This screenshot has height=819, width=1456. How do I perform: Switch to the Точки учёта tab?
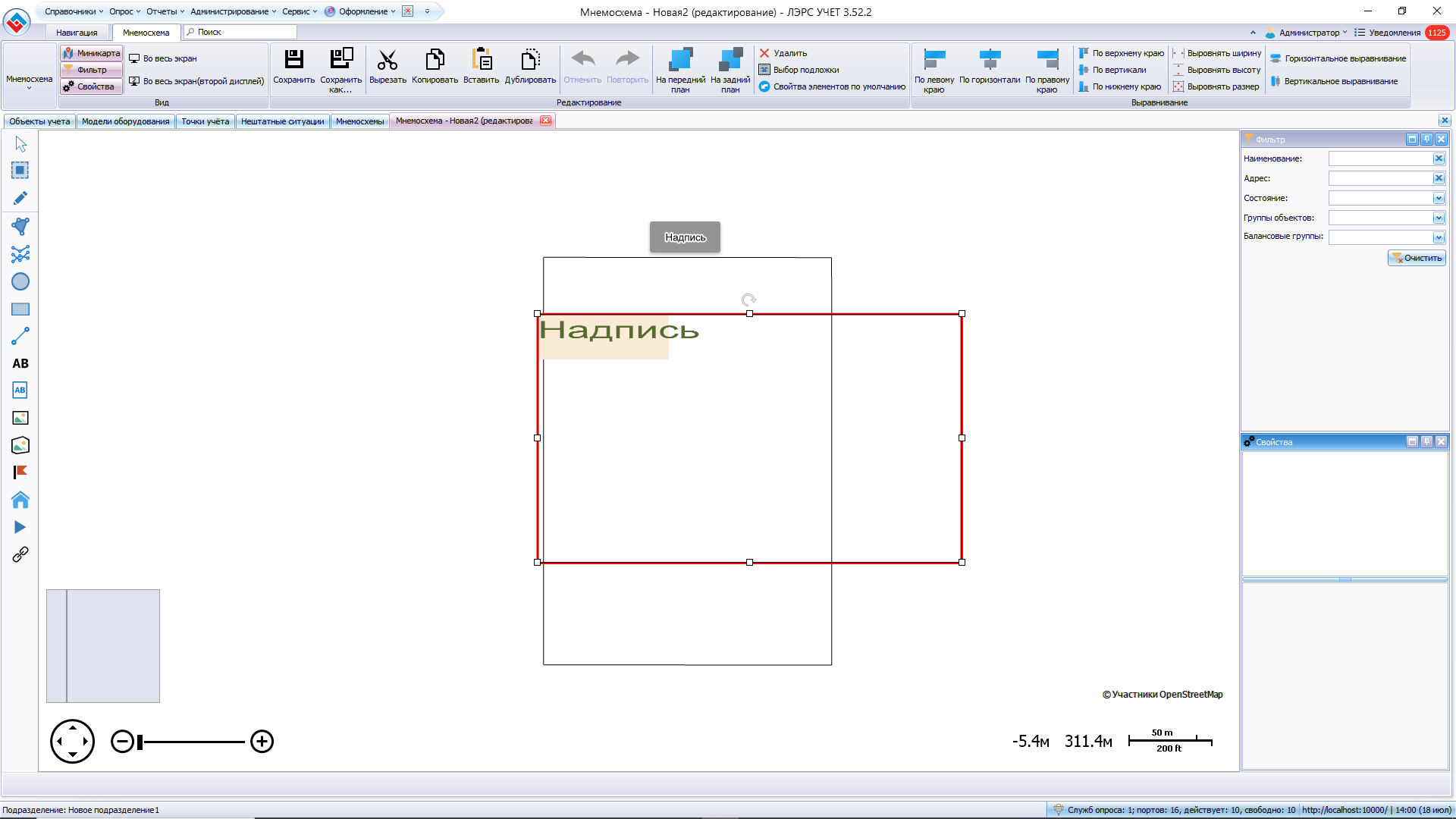point(205,121)
